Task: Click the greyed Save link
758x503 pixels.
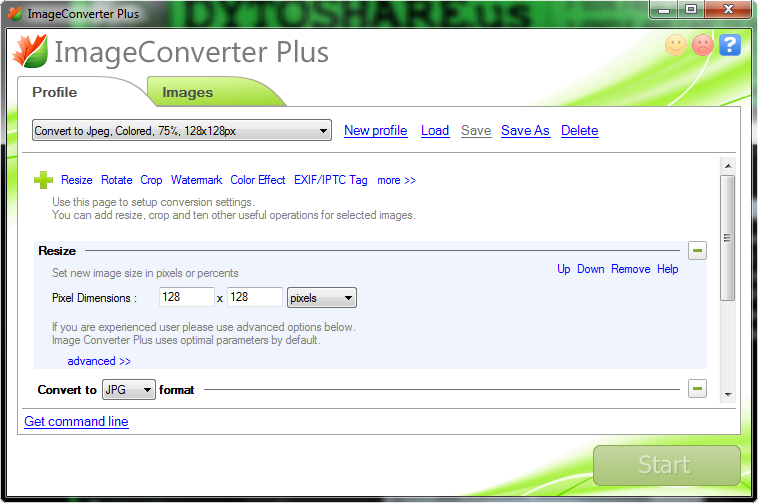Action: click(476, 130)
